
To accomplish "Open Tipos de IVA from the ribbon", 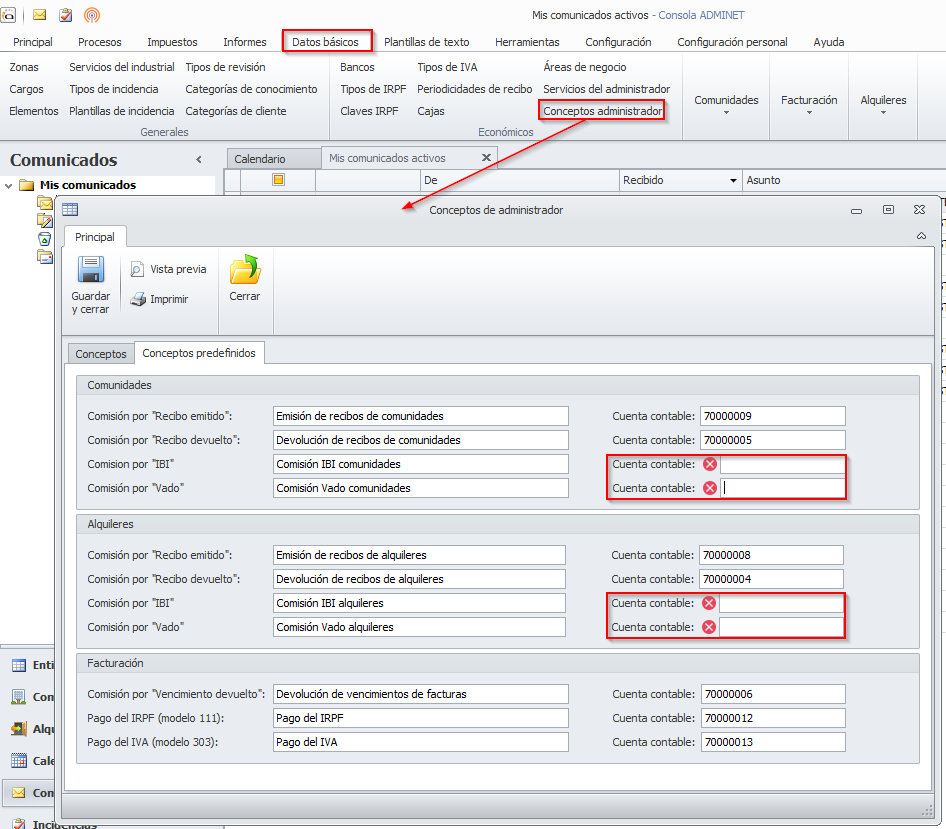I will (447, 67).
